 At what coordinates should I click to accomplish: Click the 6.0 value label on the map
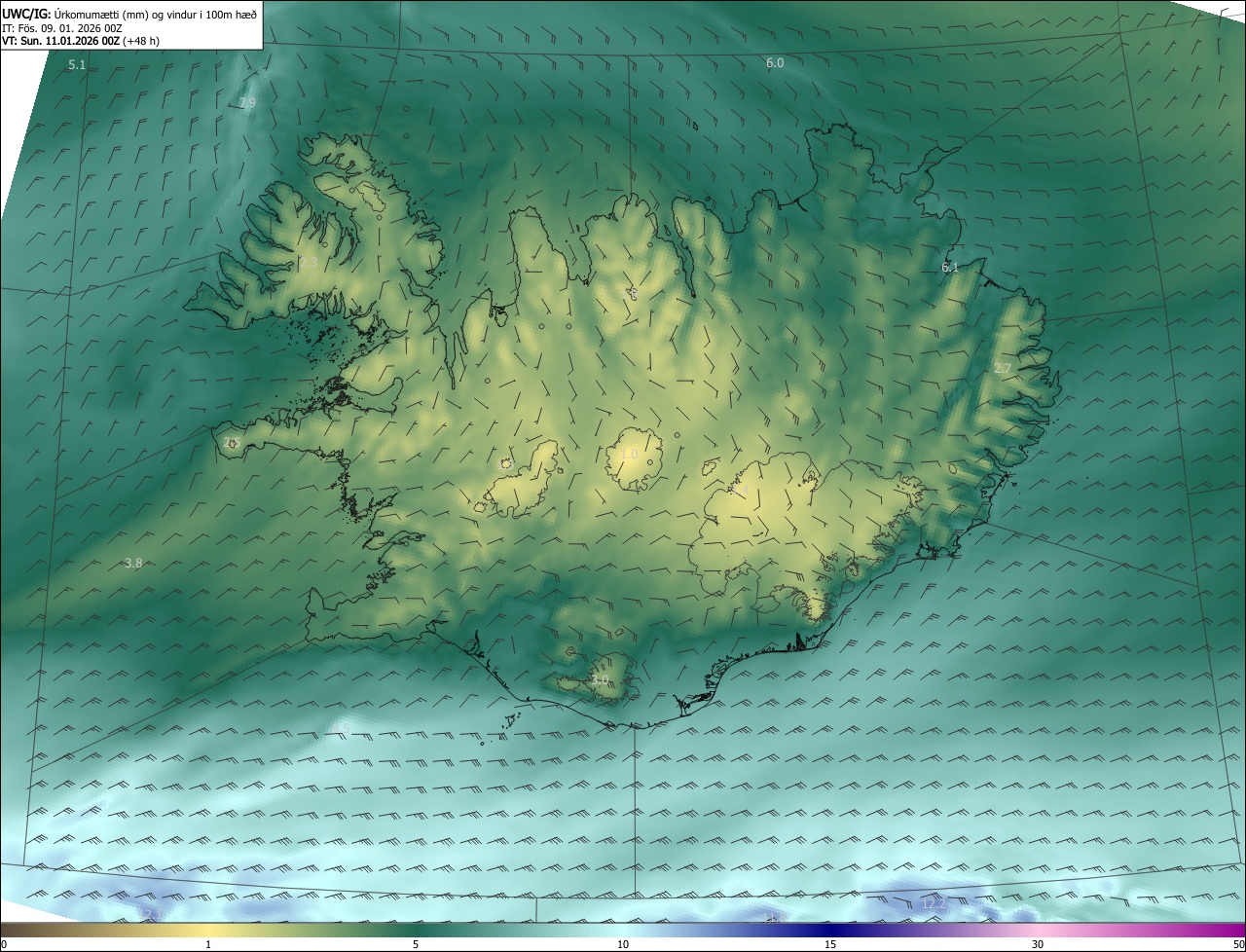775,62
